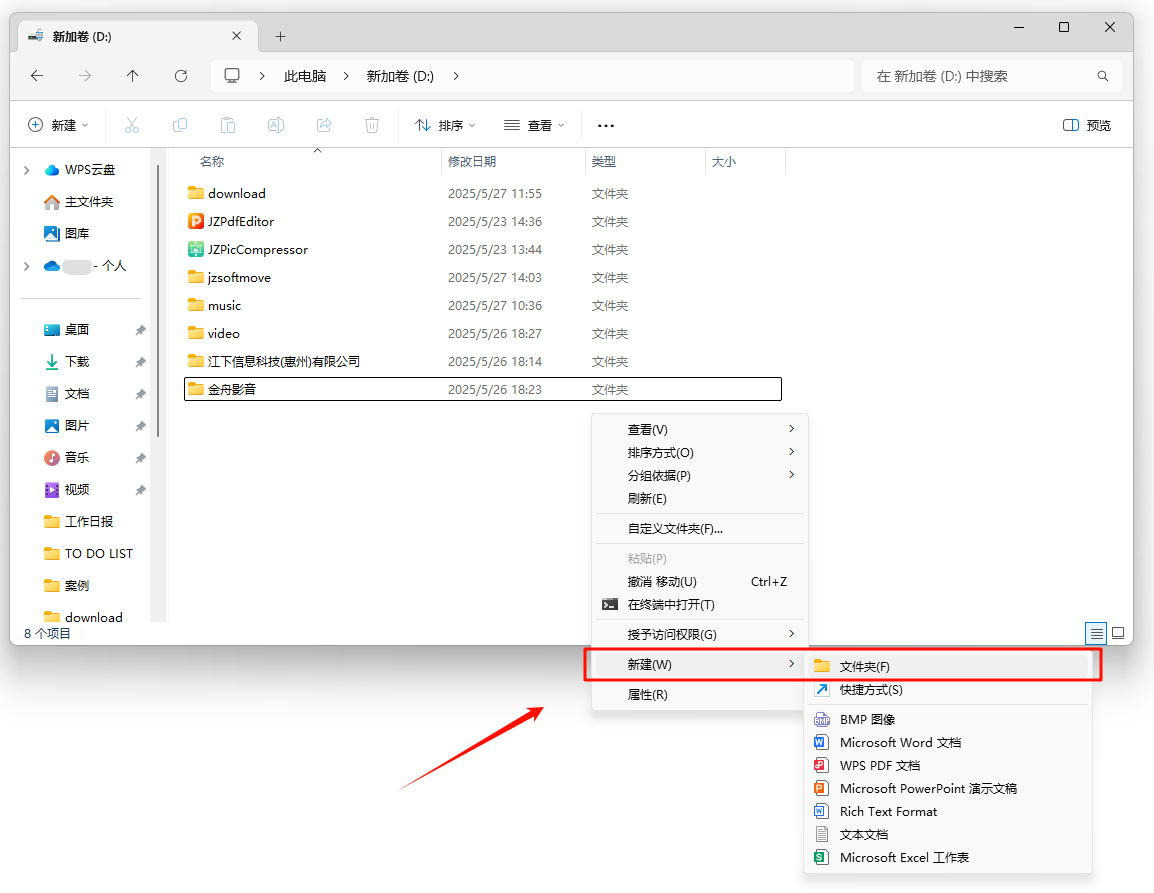
Task: Open the 查看 toolbar dropdown
Action: [x=534, y=125]
